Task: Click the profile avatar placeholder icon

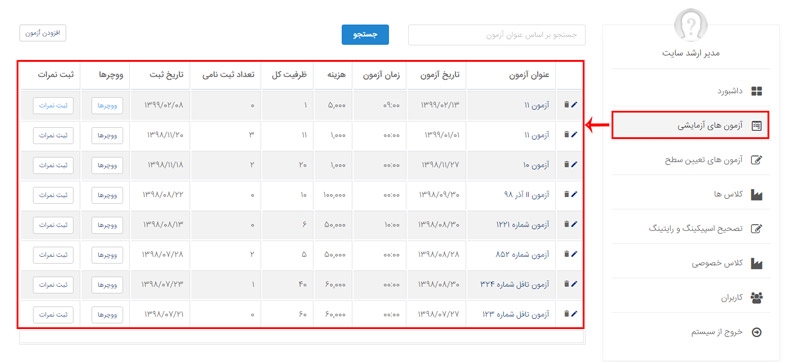Action: point(690,24)
